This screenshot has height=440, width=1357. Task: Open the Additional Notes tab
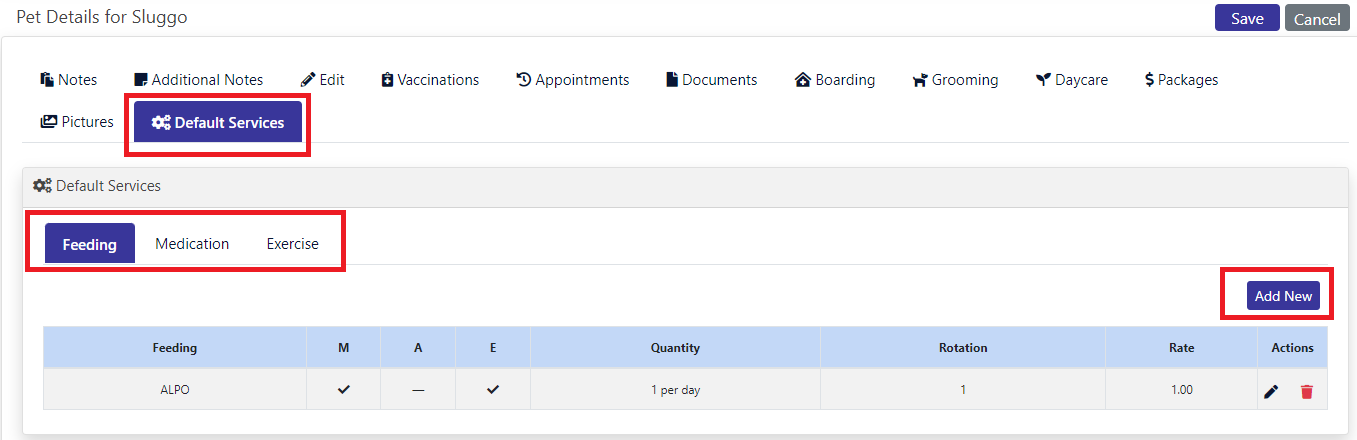point(198,80)
